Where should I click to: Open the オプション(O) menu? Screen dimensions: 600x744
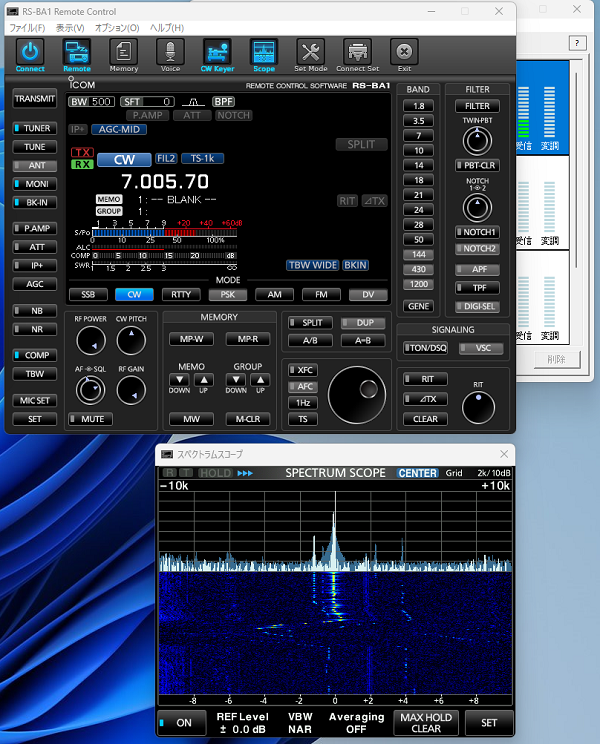click(117, 28)
